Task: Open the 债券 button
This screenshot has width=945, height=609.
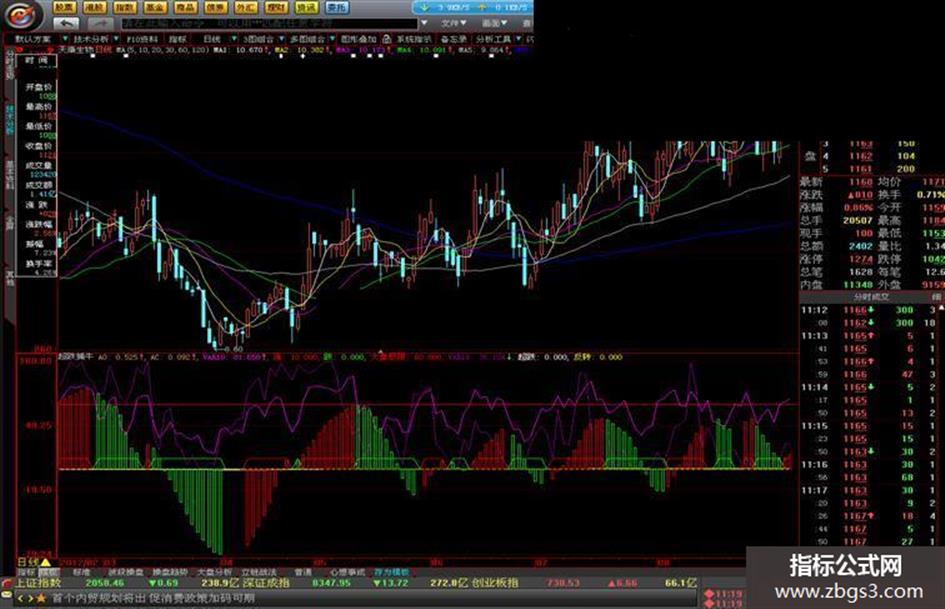Action: pyautogui.click(x=215, y=7)
